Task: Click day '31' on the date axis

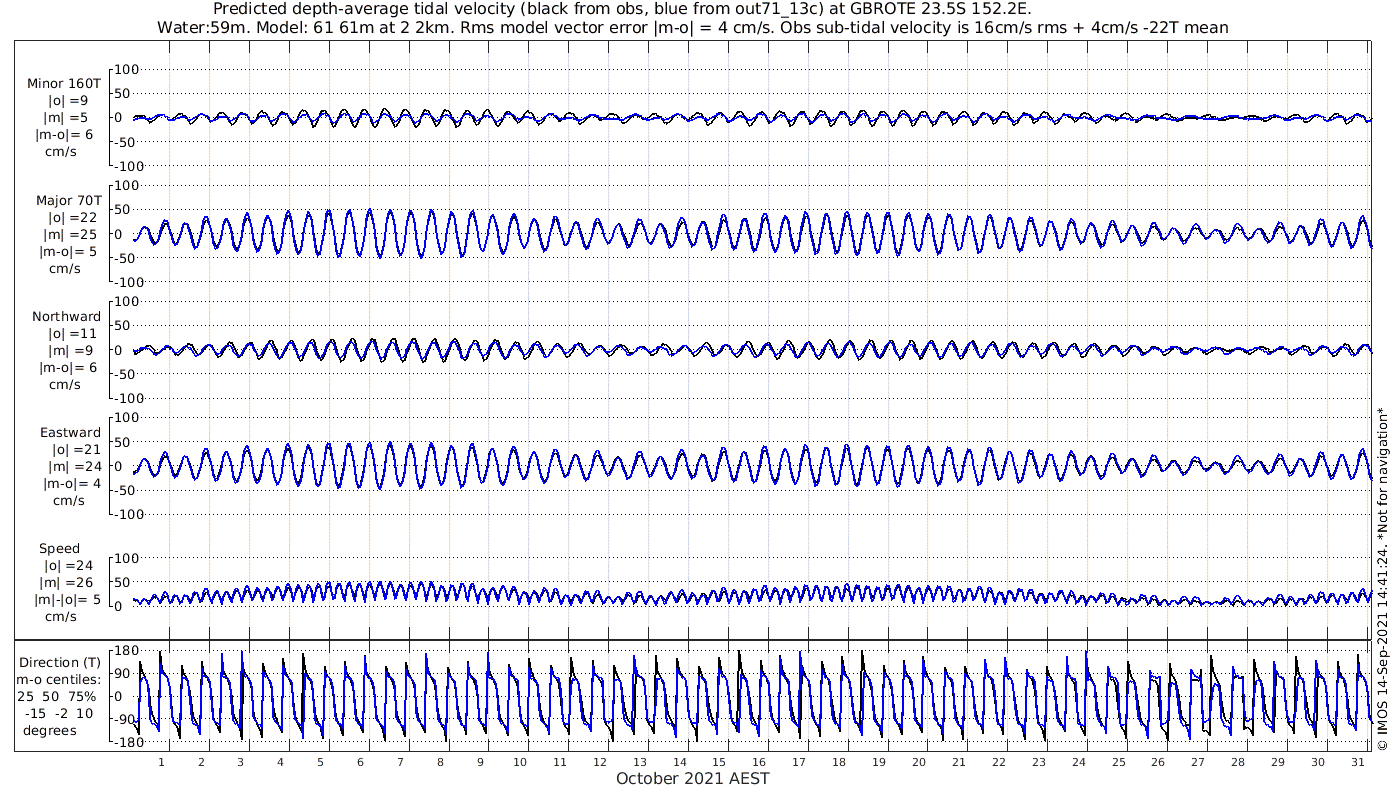Action: click(1358, 762)
